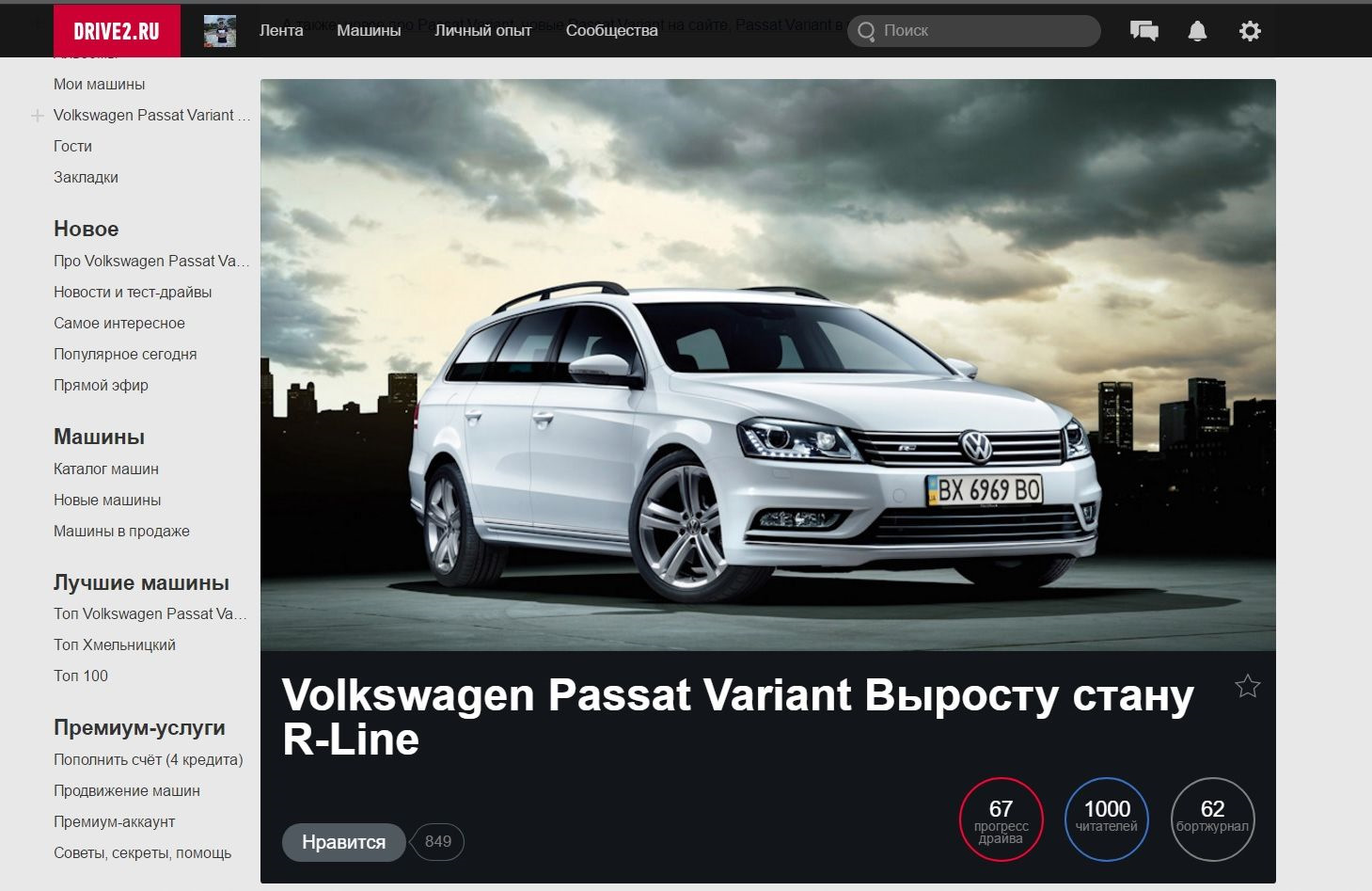Open Новости и тест-драйвы link
The height and width of the screenshot is (891, 1372).
[133, 292]
